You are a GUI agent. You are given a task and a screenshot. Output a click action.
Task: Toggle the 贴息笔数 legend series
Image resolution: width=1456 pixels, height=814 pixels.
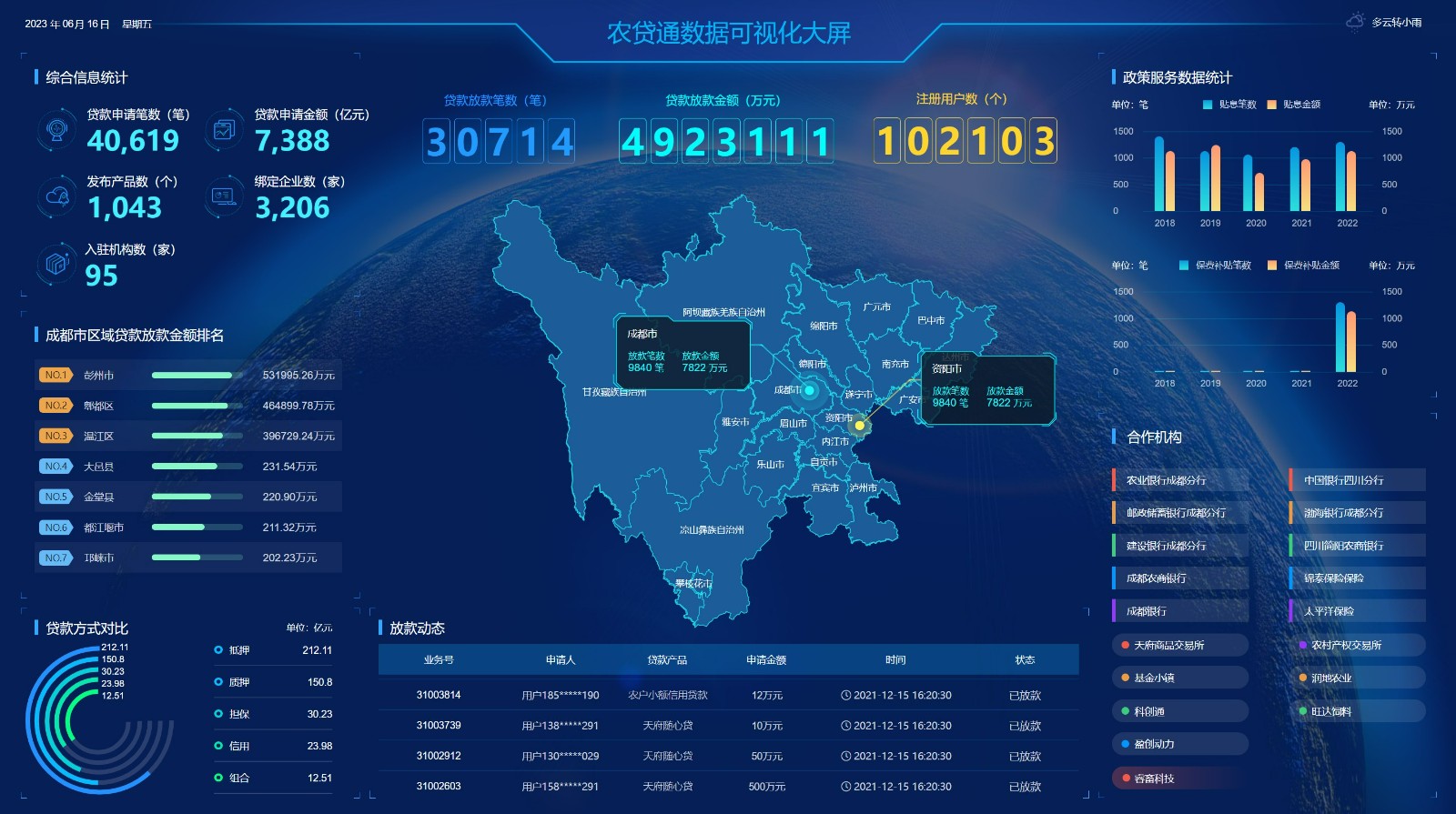tap(1228, 105)
